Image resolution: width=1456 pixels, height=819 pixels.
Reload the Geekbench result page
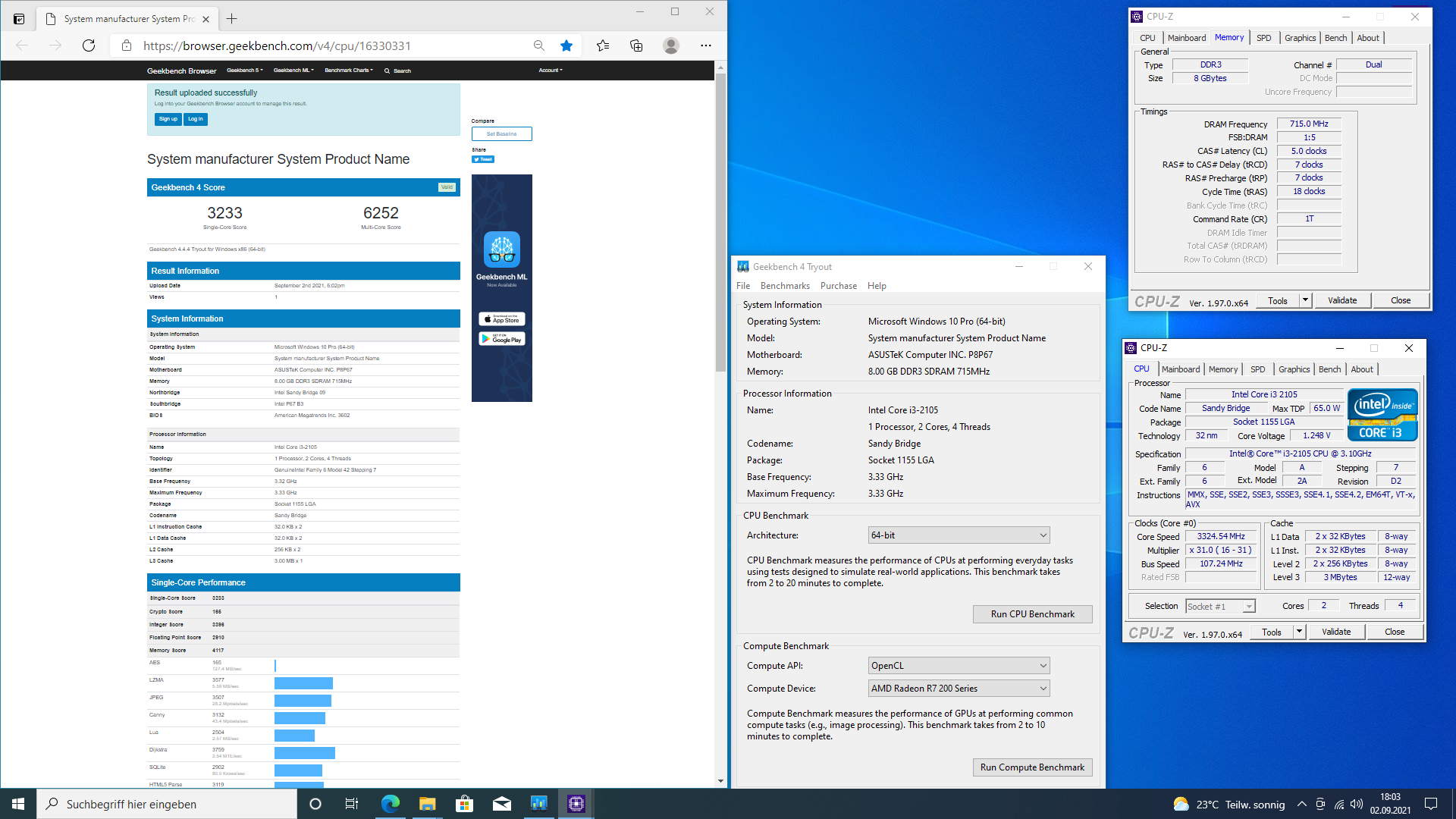click(x=89, y=45)
